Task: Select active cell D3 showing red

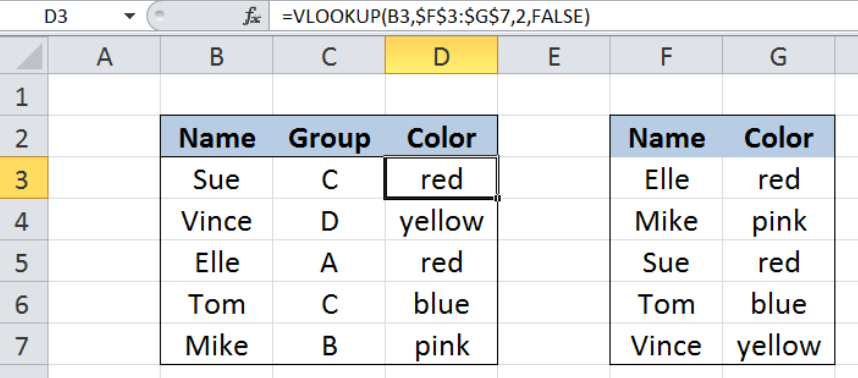Action: coord(441,178)
